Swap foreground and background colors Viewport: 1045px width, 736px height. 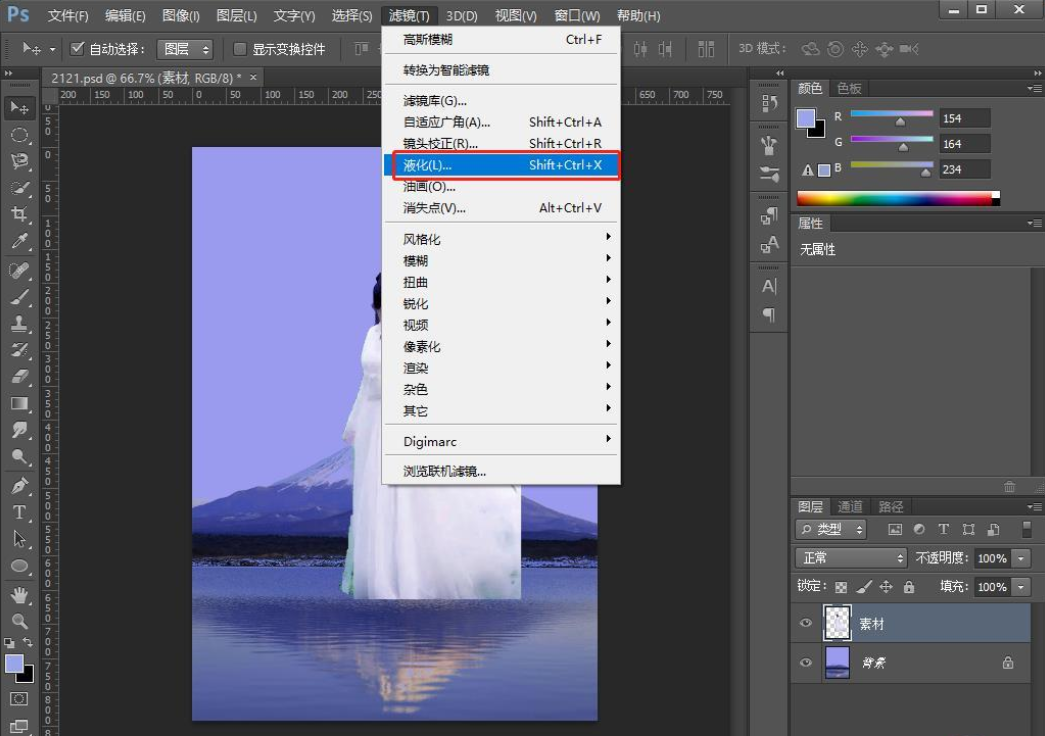pyautogui.click(x=29, y=642)
